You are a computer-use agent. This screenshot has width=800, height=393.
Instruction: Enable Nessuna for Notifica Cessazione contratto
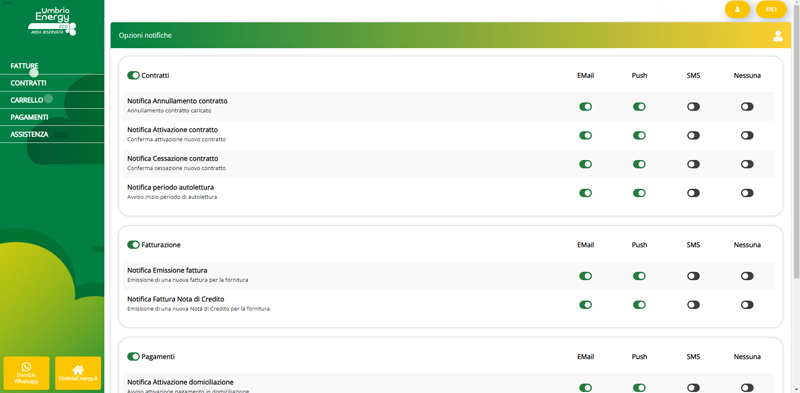click(747, 164)
